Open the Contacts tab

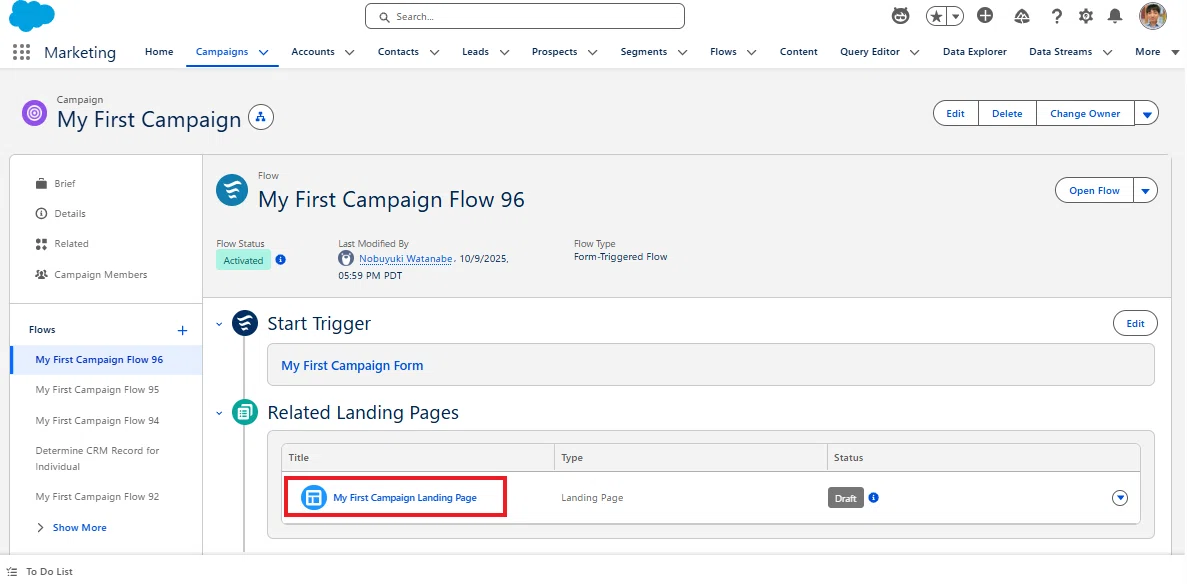pyautogui.click(x=398, y=52)
